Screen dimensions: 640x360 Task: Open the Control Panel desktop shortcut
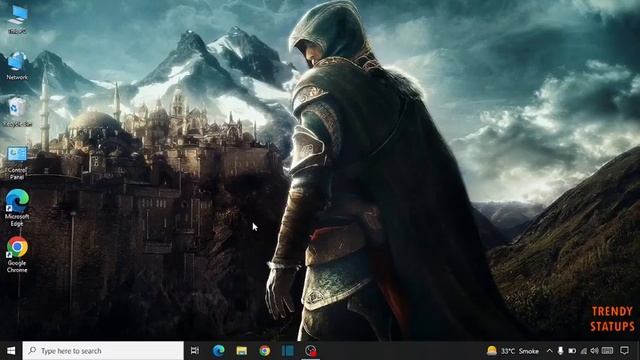[17, 163]
